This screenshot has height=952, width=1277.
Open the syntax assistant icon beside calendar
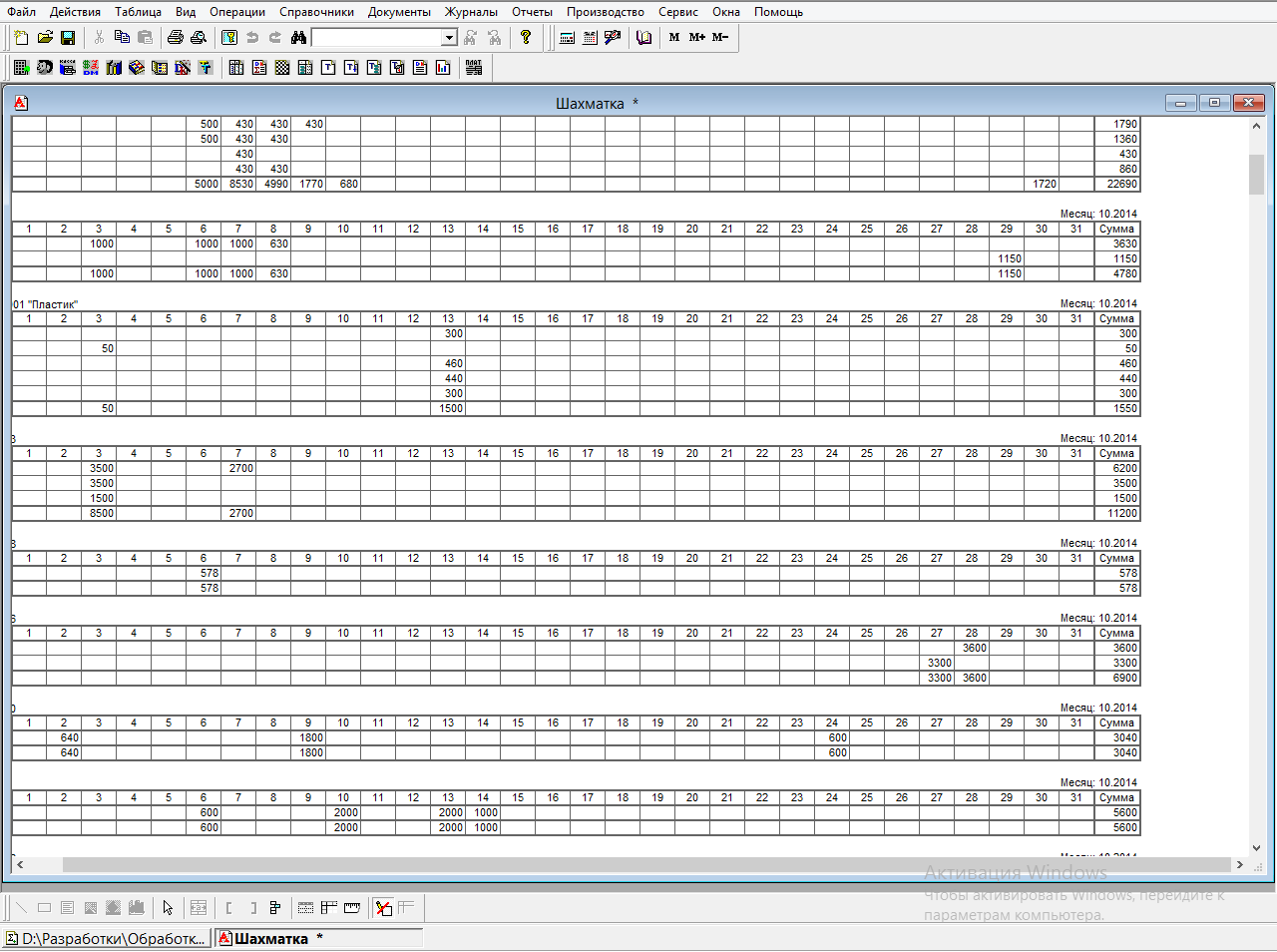click(613, 37)
